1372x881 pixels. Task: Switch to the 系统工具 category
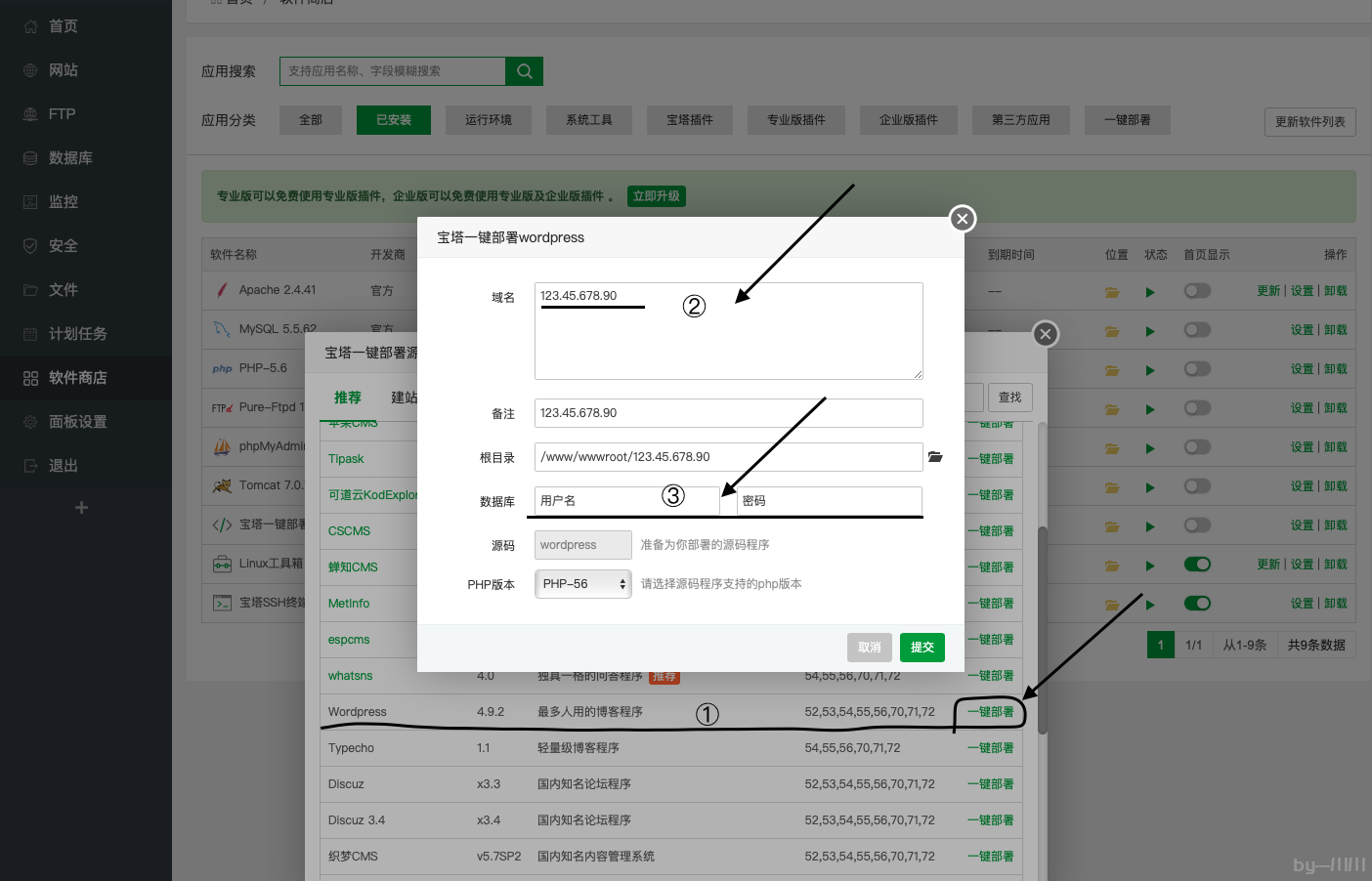tap(589, 120)
